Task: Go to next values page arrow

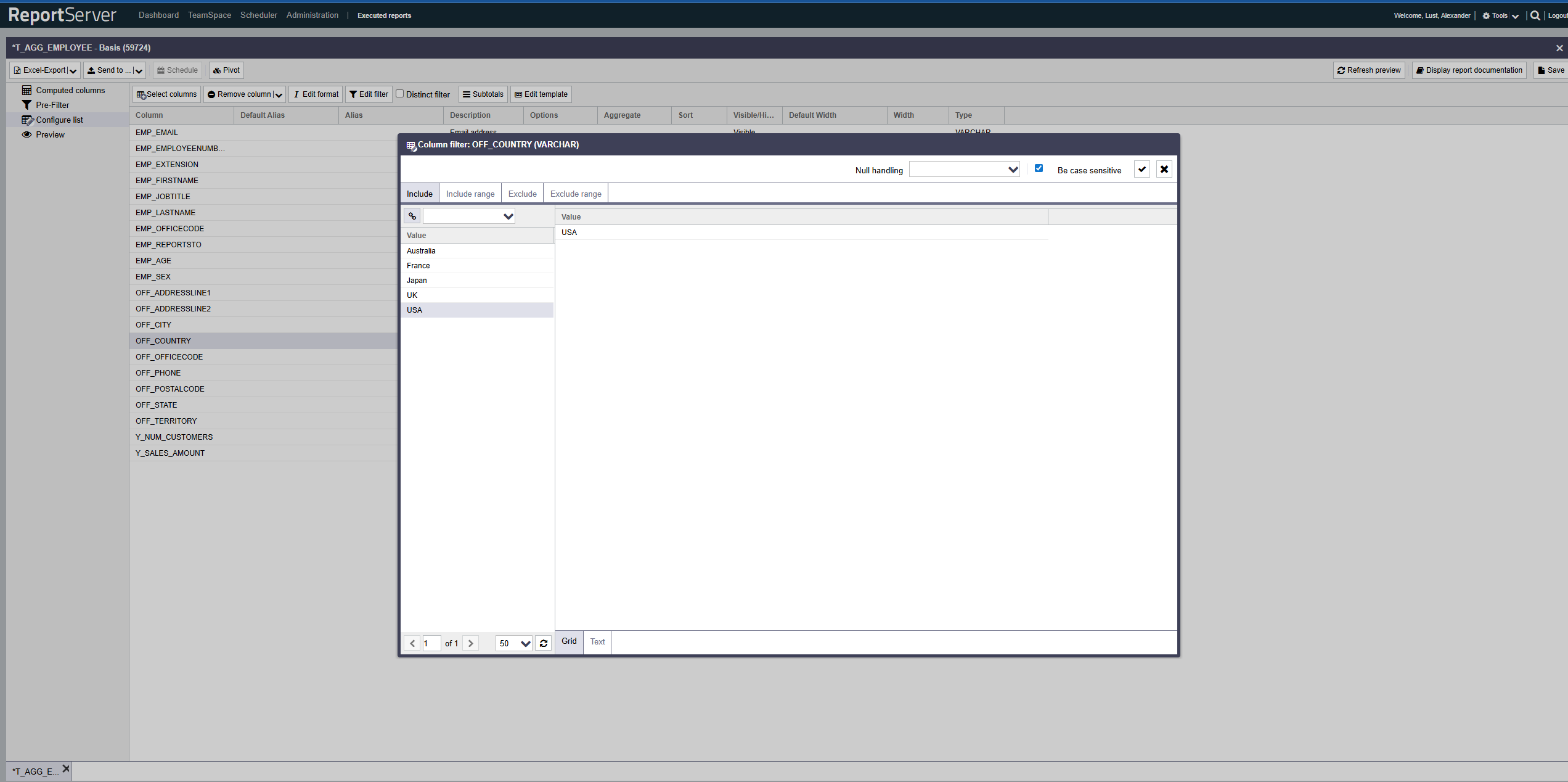Action: (x=470, y=643)
